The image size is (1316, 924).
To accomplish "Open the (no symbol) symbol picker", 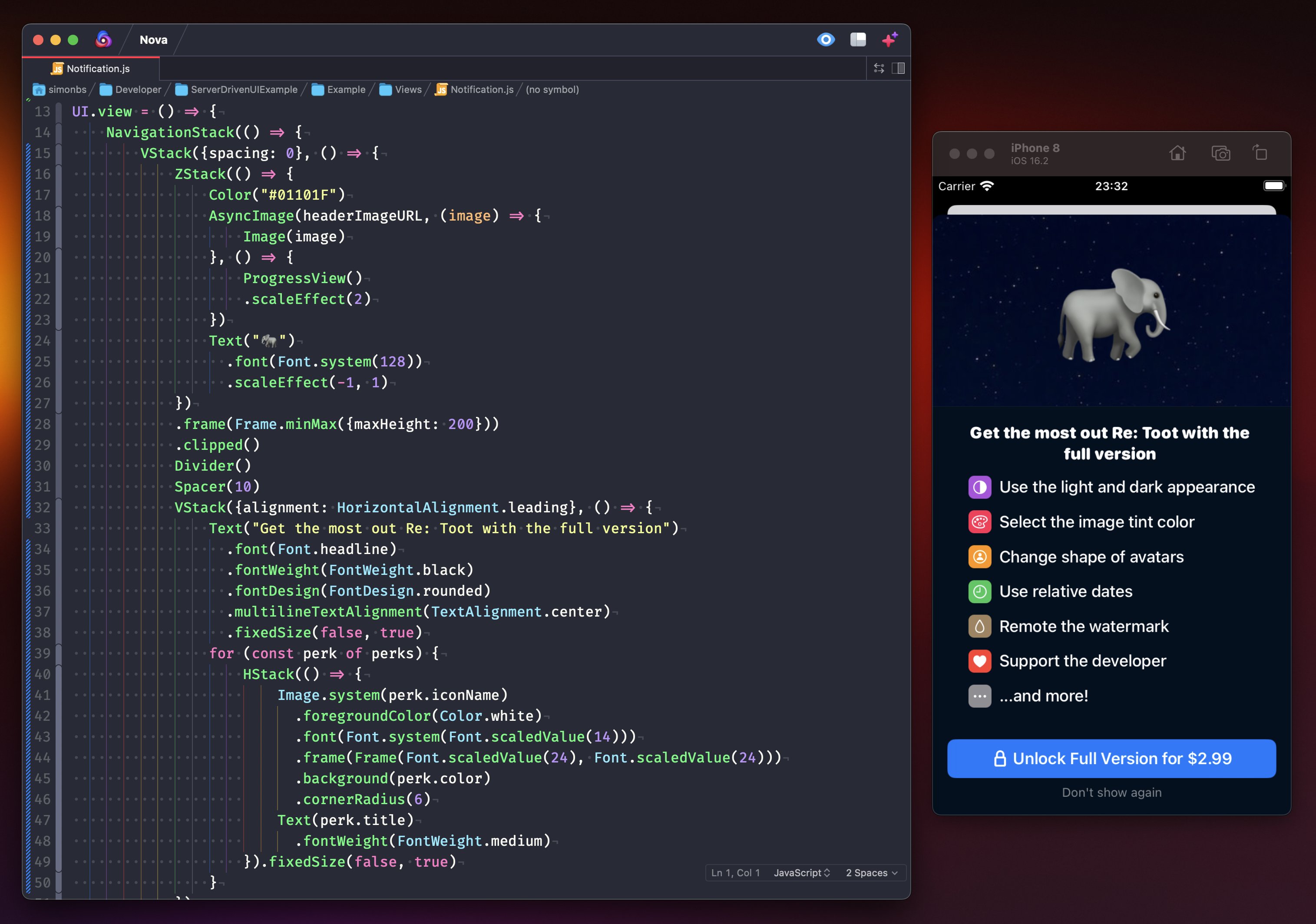I will pos(552,89).
